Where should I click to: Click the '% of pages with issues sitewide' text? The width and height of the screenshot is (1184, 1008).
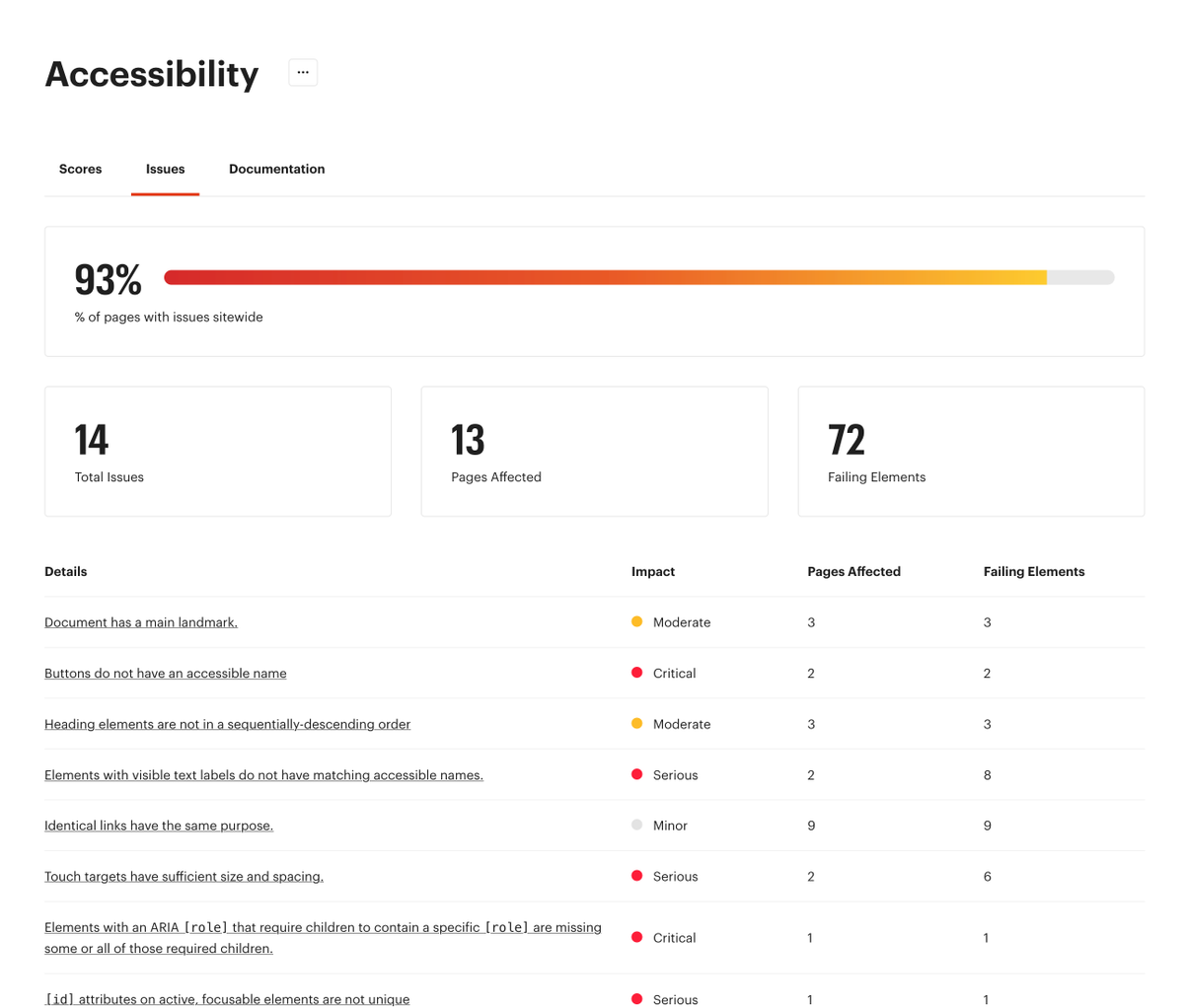coord(169,318)
